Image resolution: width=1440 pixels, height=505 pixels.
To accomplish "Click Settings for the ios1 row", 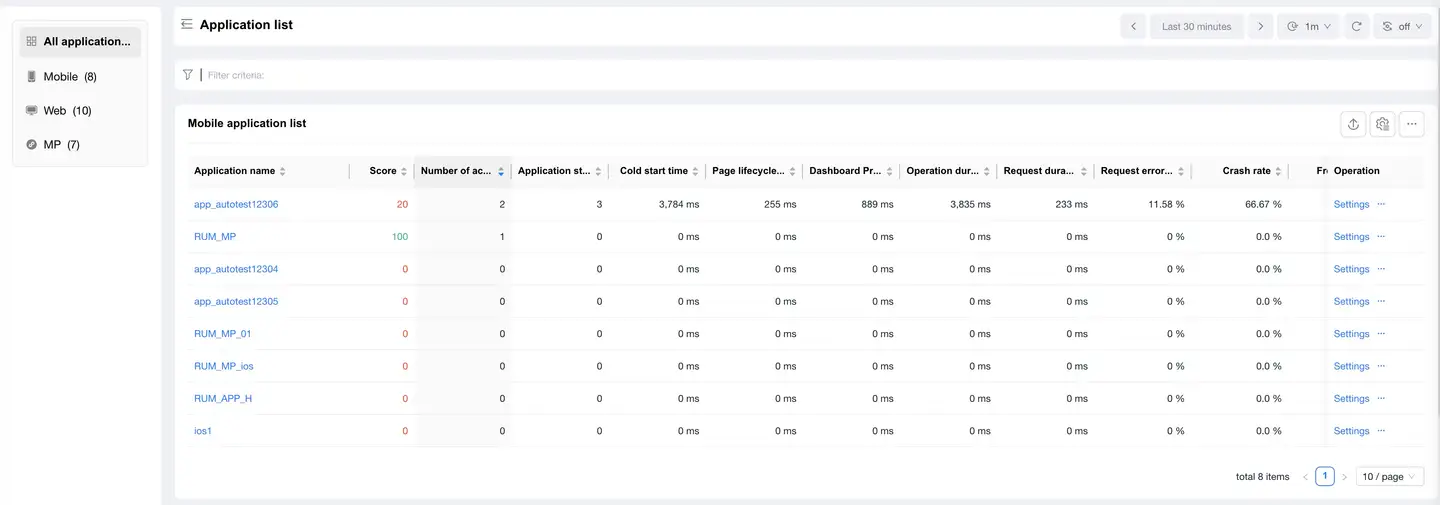I will click(x=1351, y=431).
